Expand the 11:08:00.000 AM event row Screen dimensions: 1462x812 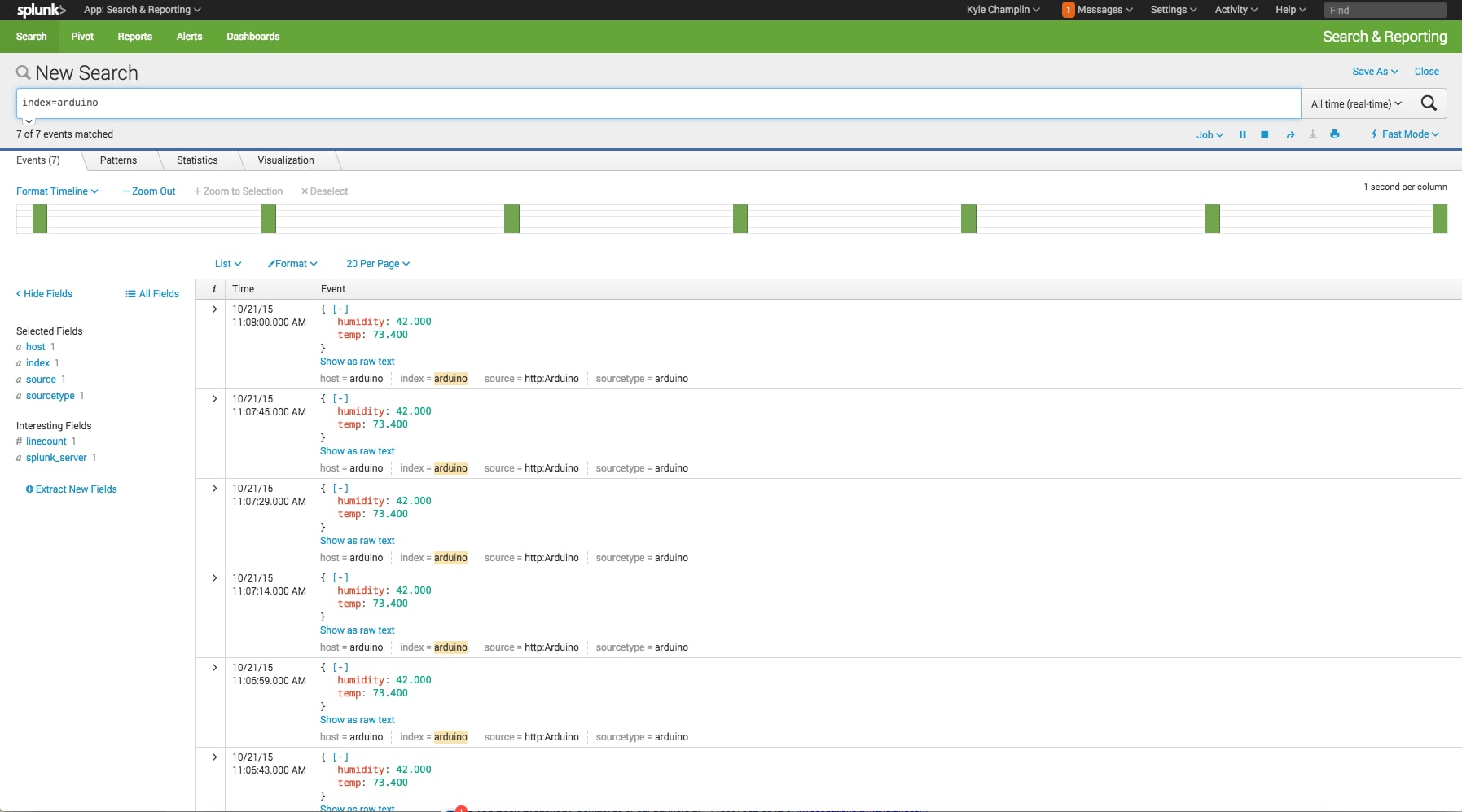[214, 309]
